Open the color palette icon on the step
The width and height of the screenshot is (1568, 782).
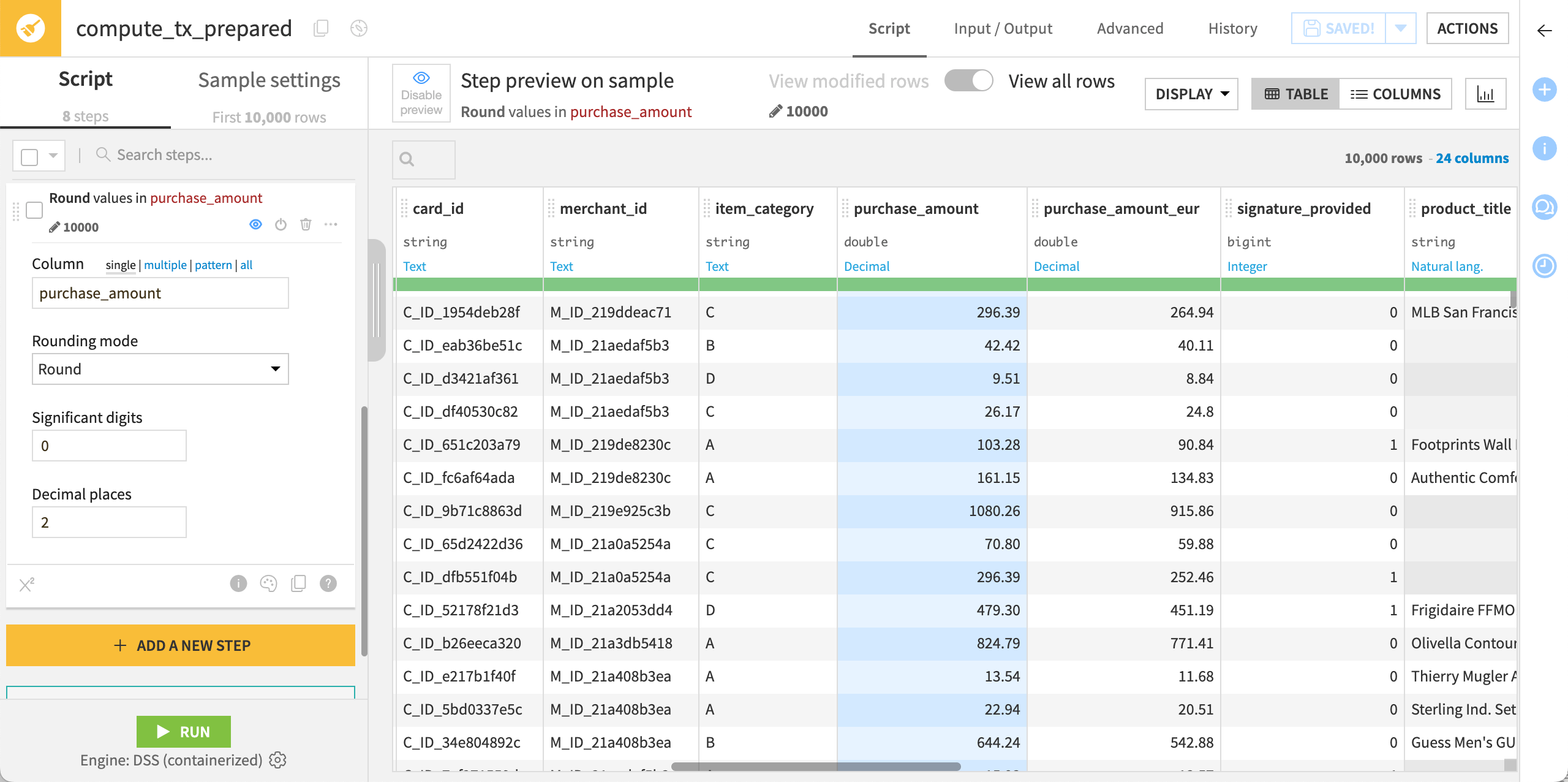pos(269,583)
